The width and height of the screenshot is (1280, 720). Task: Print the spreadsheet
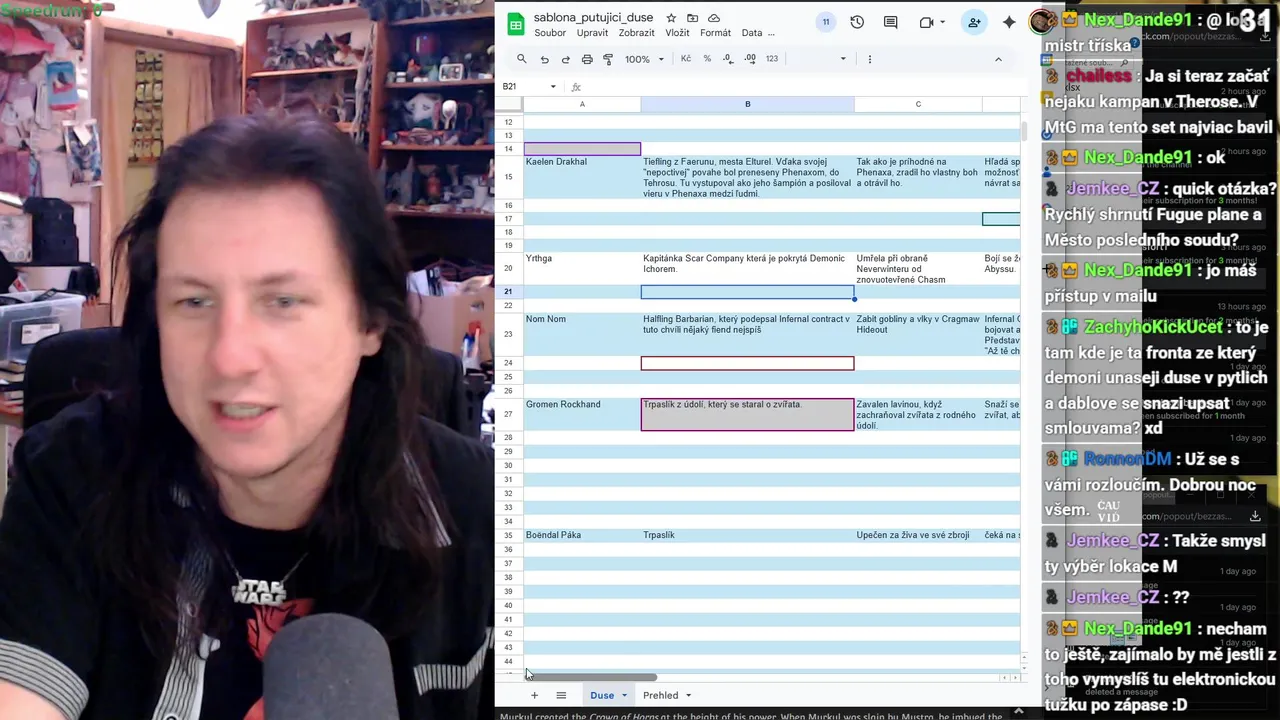(x=587, y=59)
